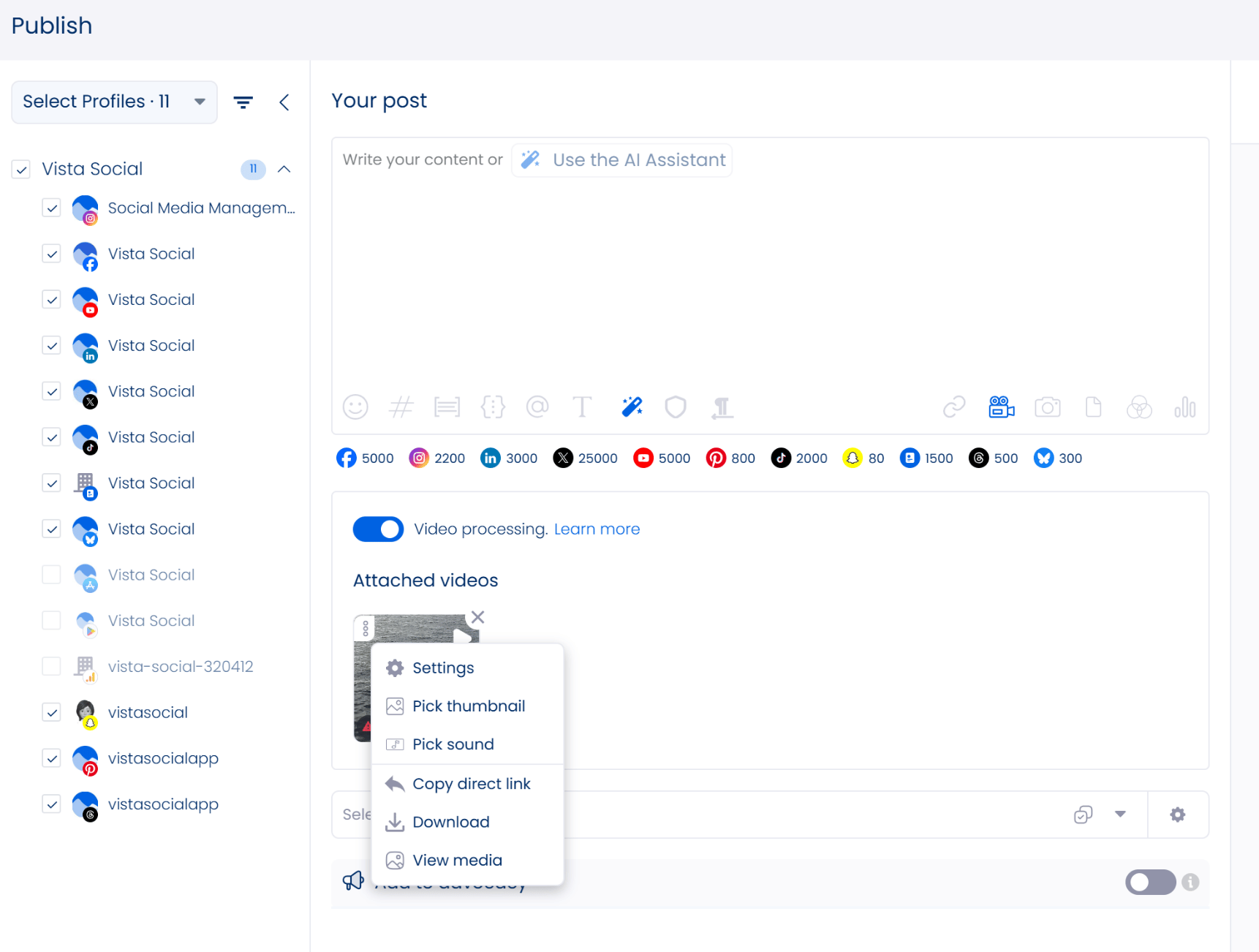Turn off the Video processing toggle

click(378, 529)
